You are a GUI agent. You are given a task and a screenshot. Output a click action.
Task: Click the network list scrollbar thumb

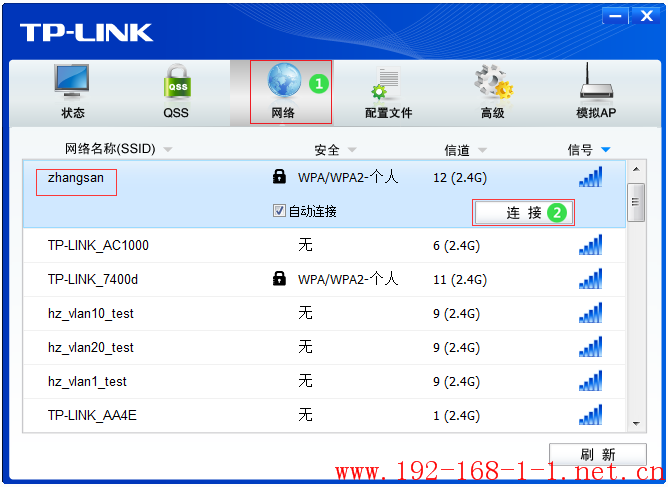[x=636, y=202]
